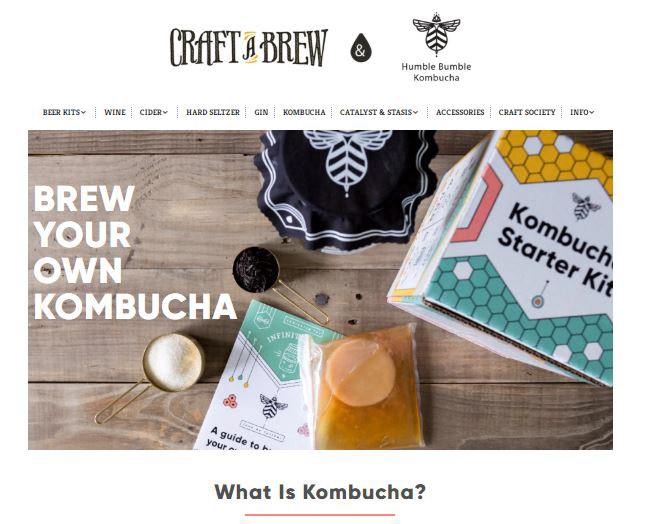The width and height of the screenshot is (652, 524).
Task: Go to the Hard Seltzer page
Action: tap(213, 112)
